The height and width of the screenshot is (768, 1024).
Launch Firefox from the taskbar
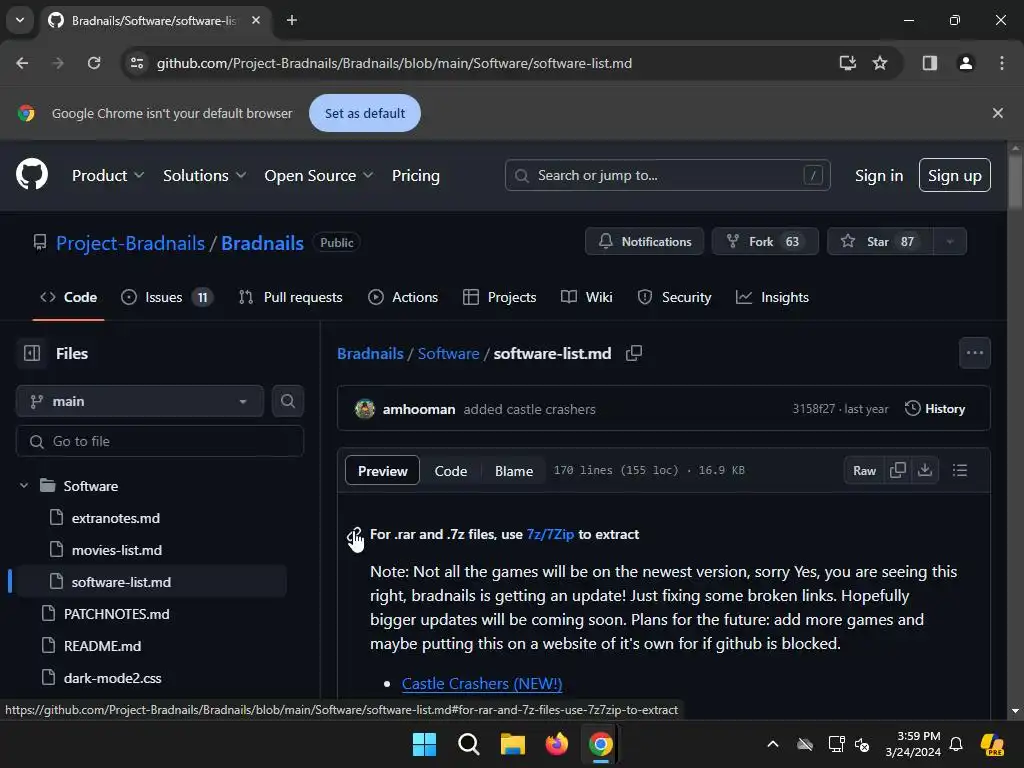point(556,744)
